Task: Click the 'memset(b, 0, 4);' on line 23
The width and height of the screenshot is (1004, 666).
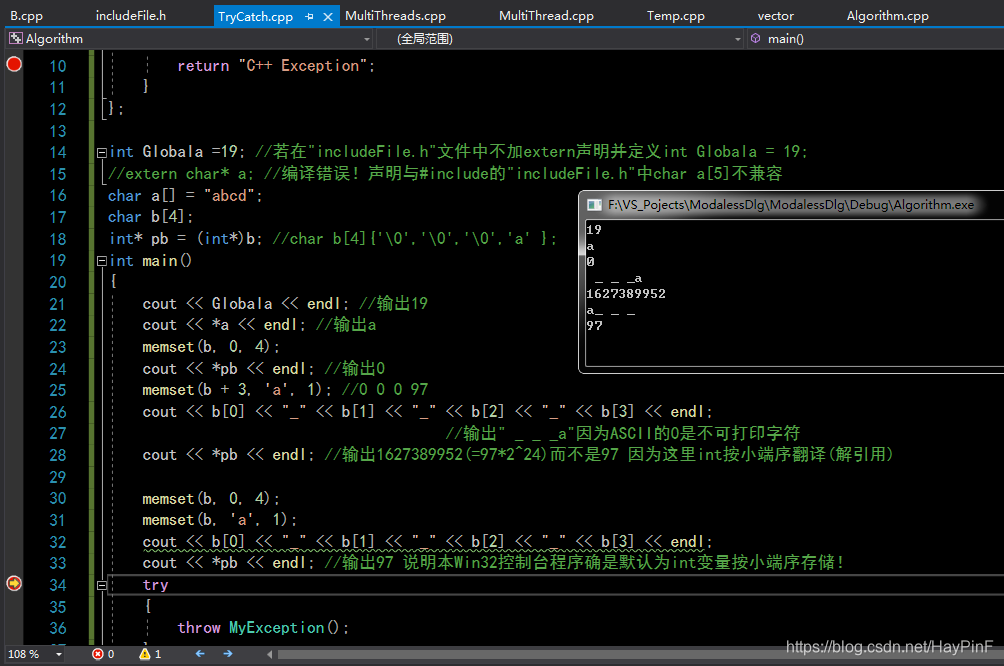Action: (211, 346)
